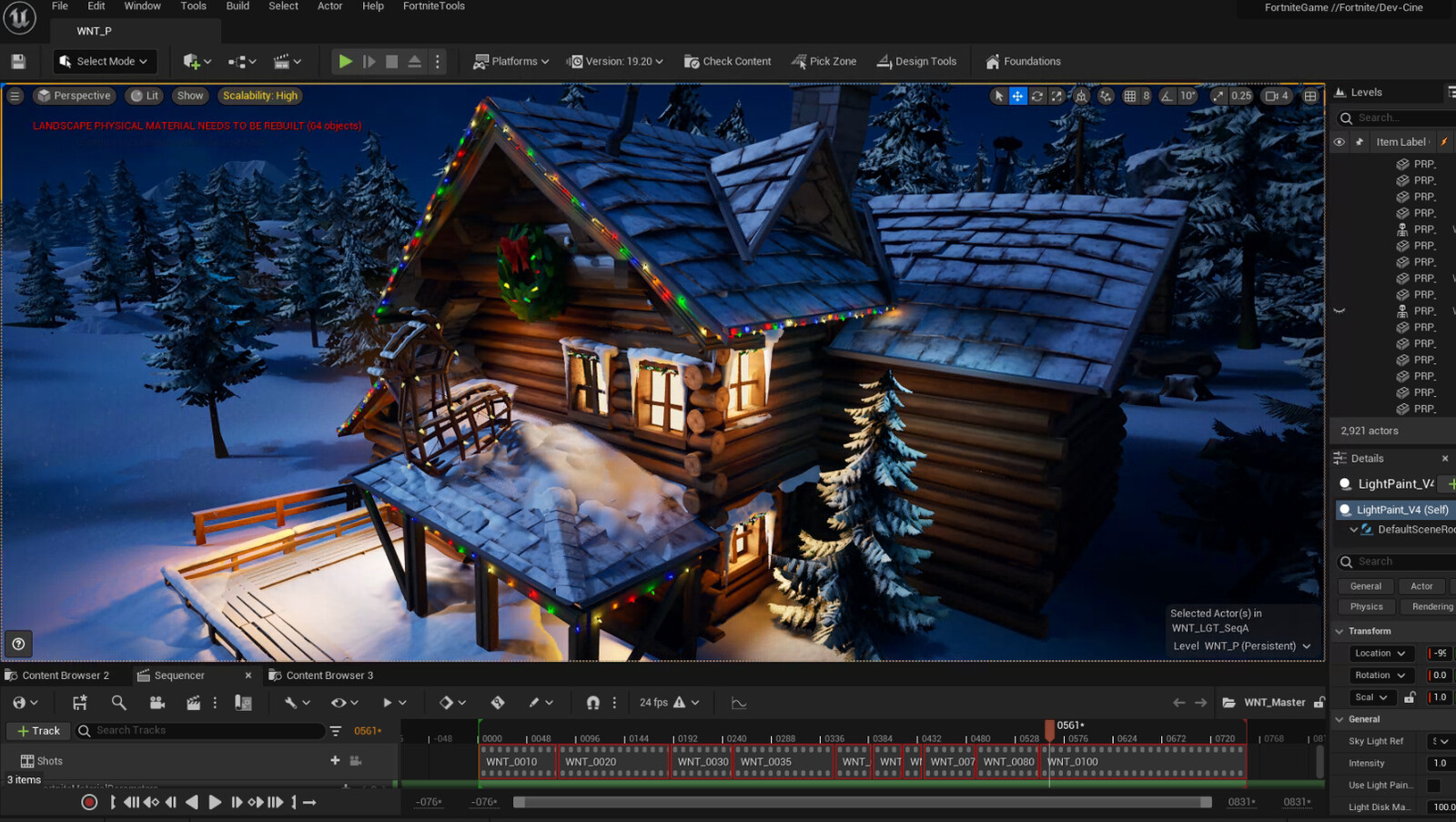Save the current level with the disk icon
This screenshot has height=822, width=1456.
[x=18, y=61]
